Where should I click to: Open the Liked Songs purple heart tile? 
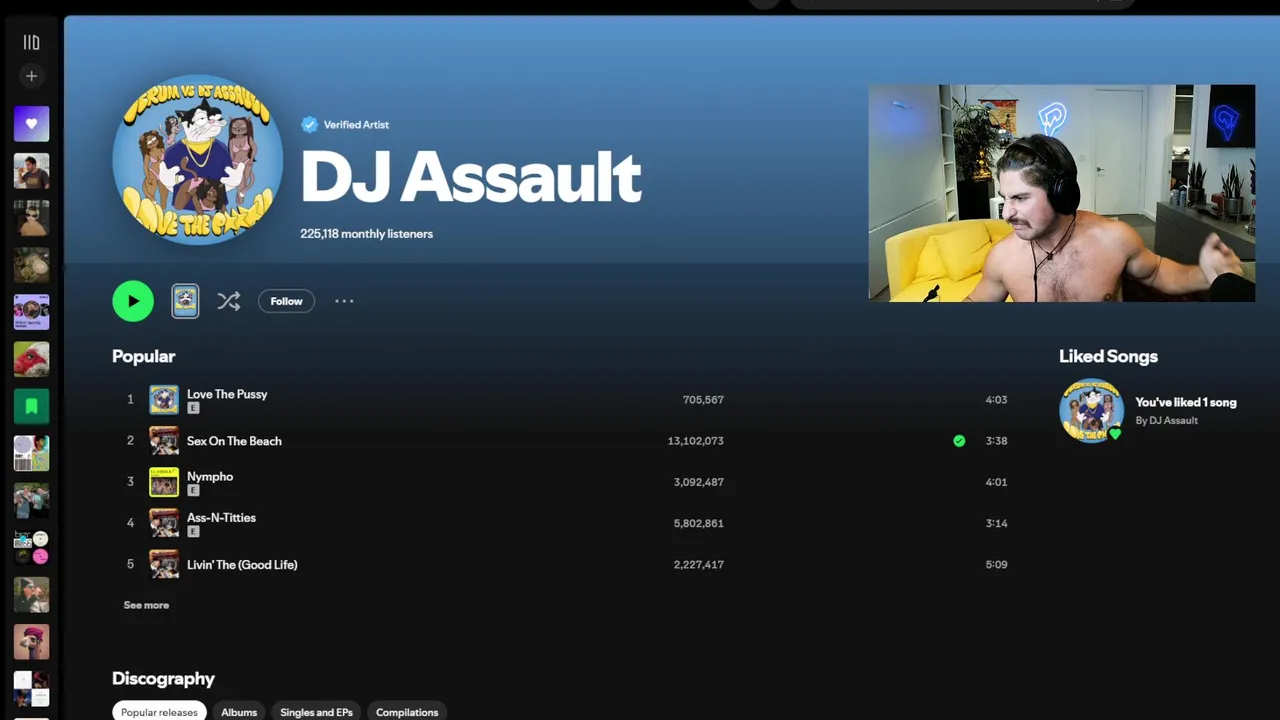click(31, 124)
